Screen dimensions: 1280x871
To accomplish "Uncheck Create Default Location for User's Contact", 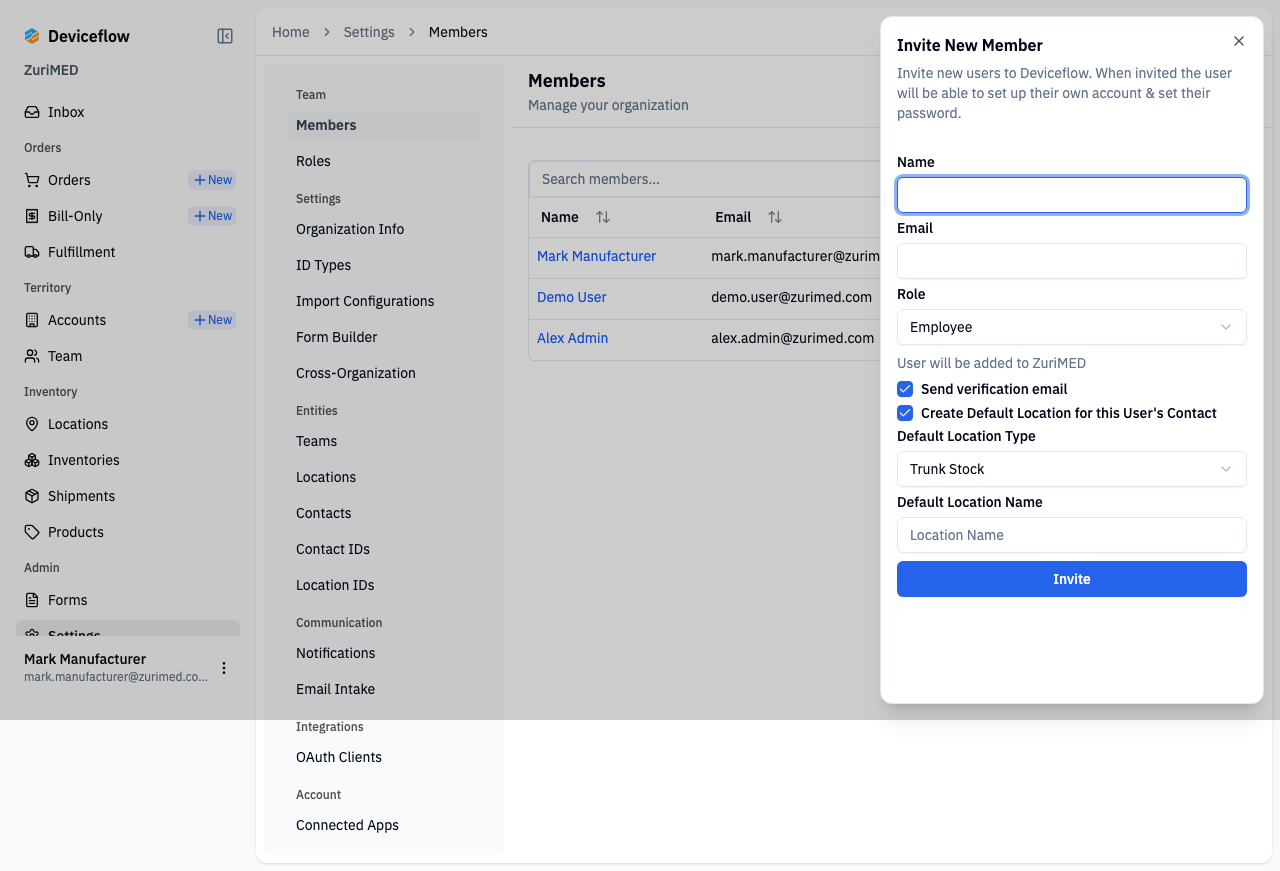I will pos(905,413).
